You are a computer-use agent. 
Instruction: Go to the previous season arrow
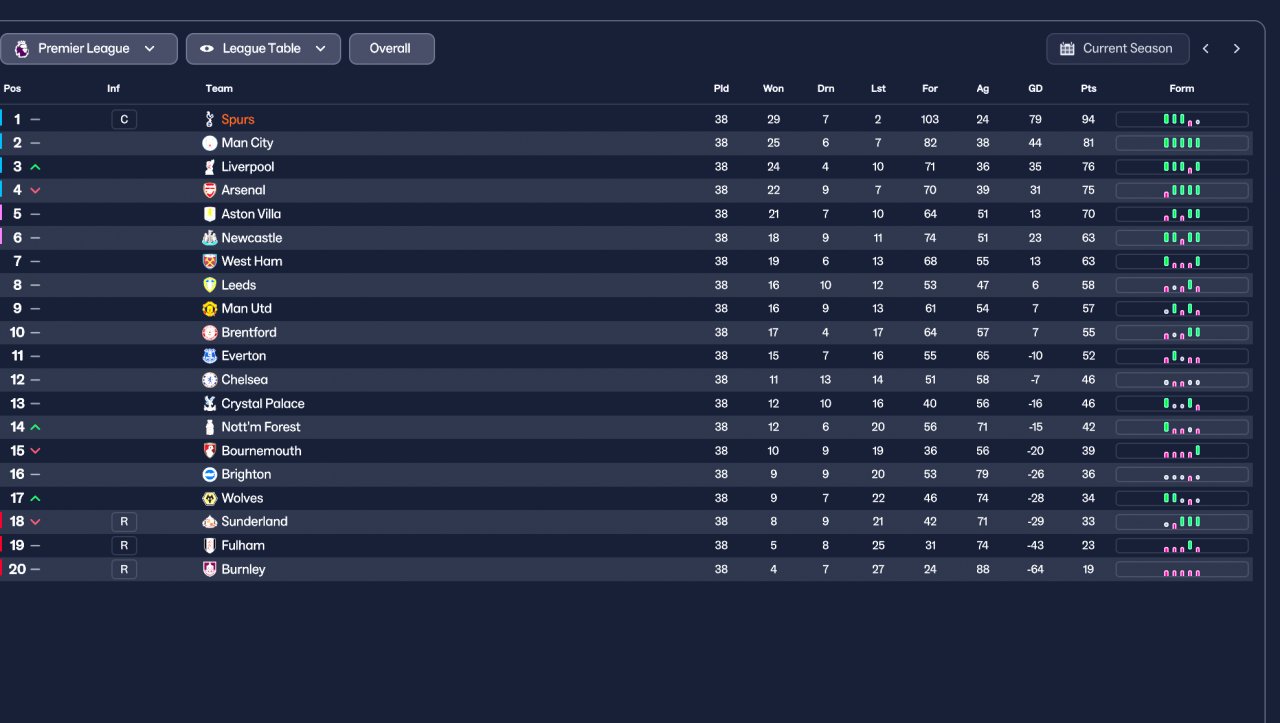(1206, 49)
